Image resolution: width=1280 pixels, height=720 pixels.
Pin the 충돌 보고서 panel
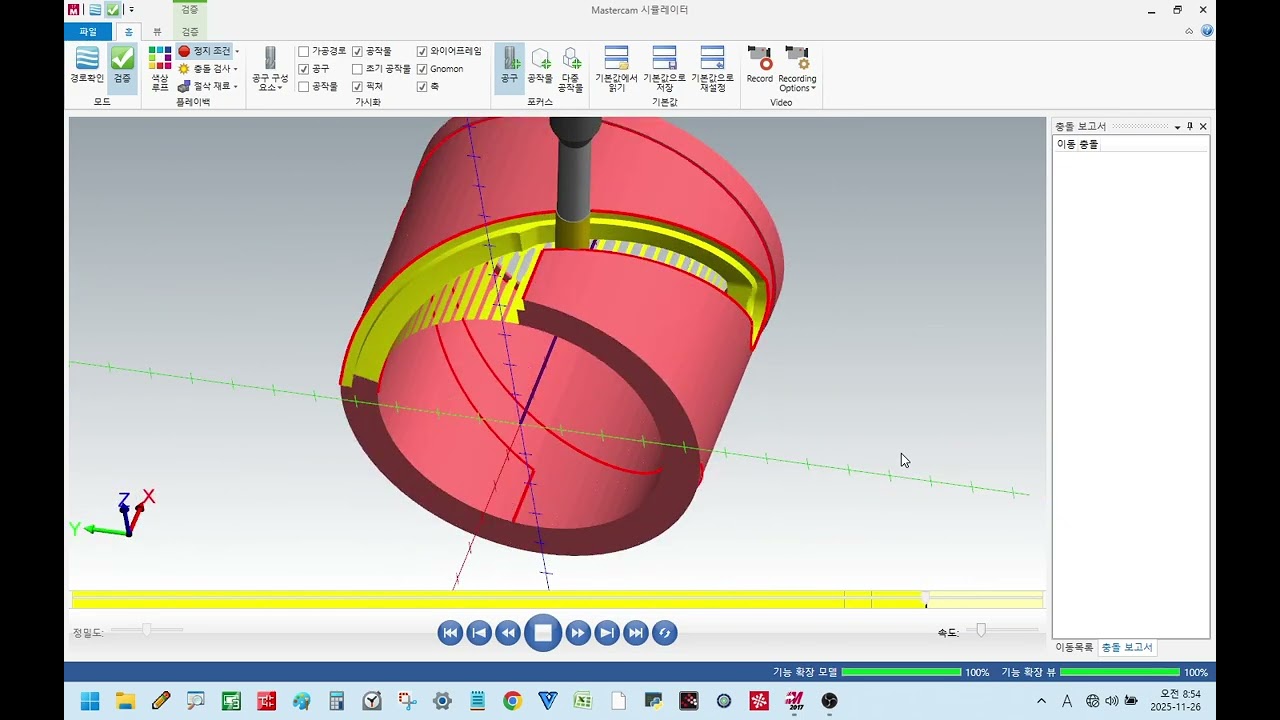click(x=1190, y=127)
